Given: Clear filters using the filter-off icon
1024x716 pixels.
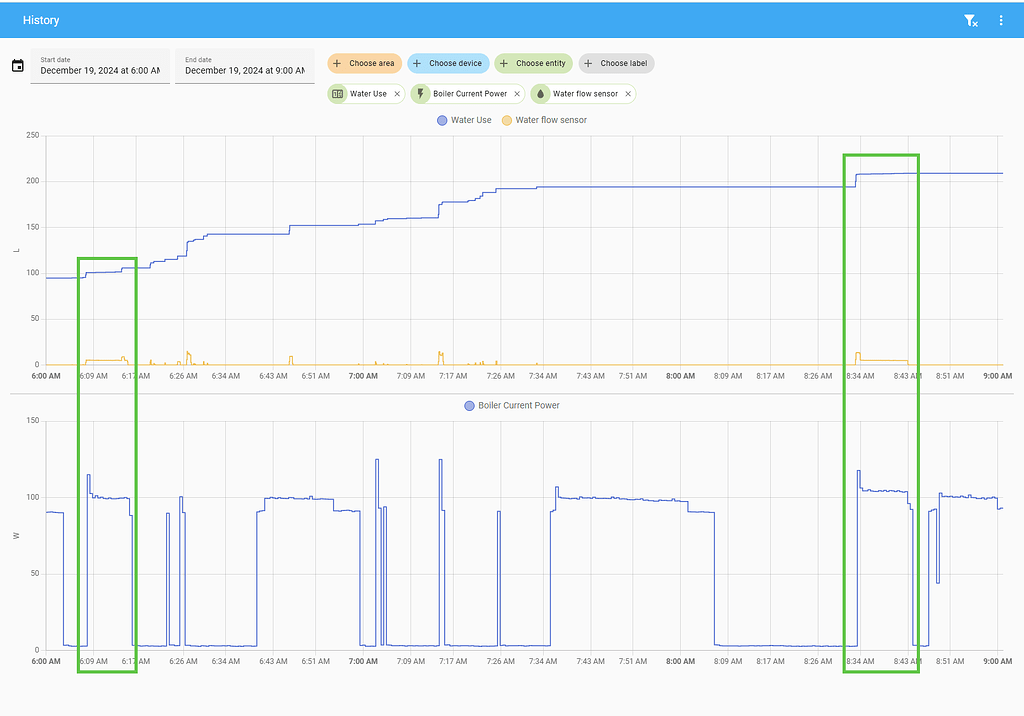Looking at the screenshot, I should 969,20.
